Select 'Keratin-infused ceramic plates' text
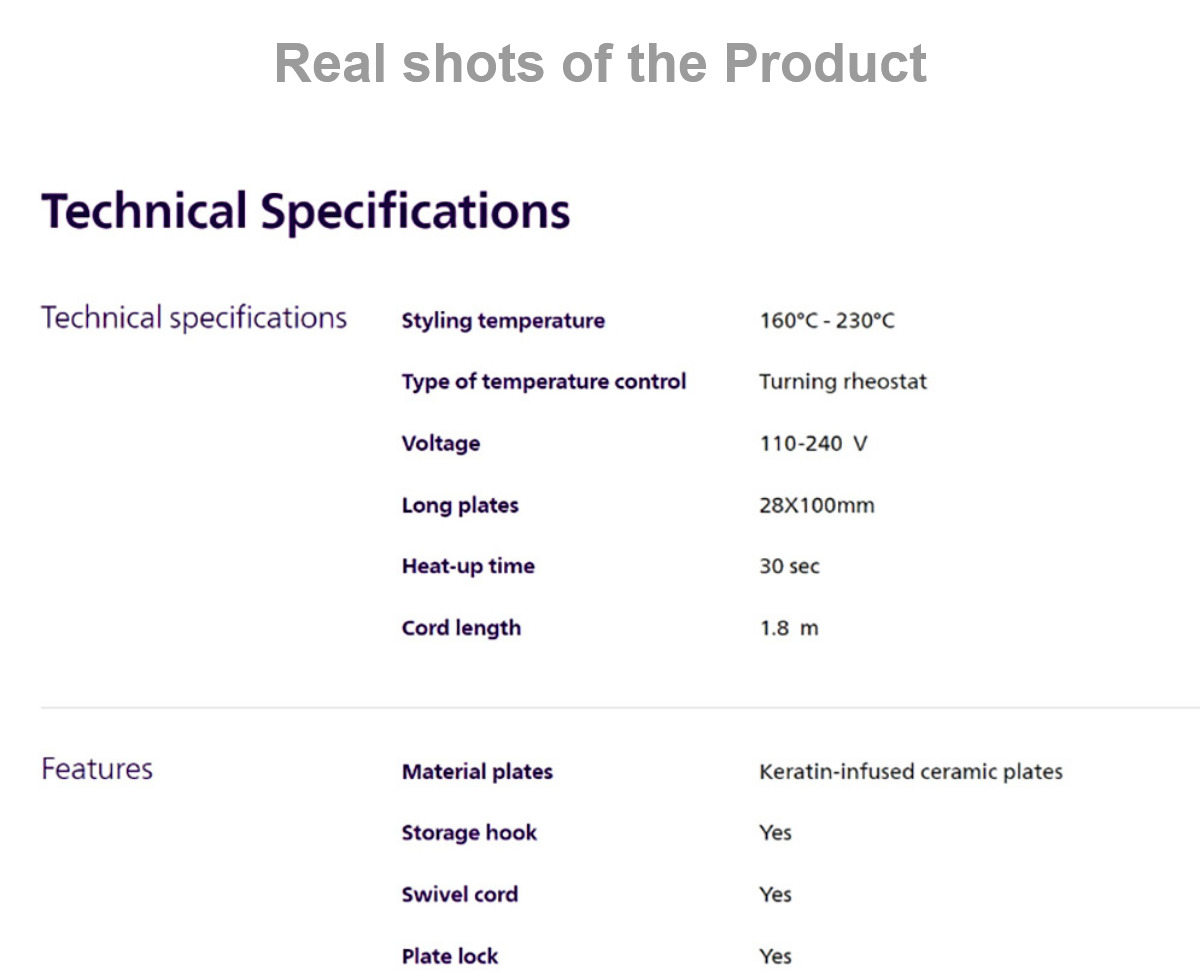Screen dimensions: 1200x971 (x=911, y=772)
